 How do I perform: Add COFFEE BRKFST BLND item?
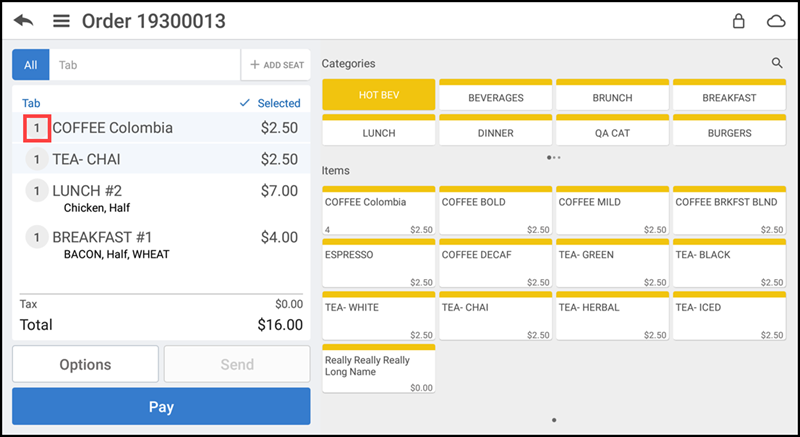pyautogui.click(x=730, y=211)
